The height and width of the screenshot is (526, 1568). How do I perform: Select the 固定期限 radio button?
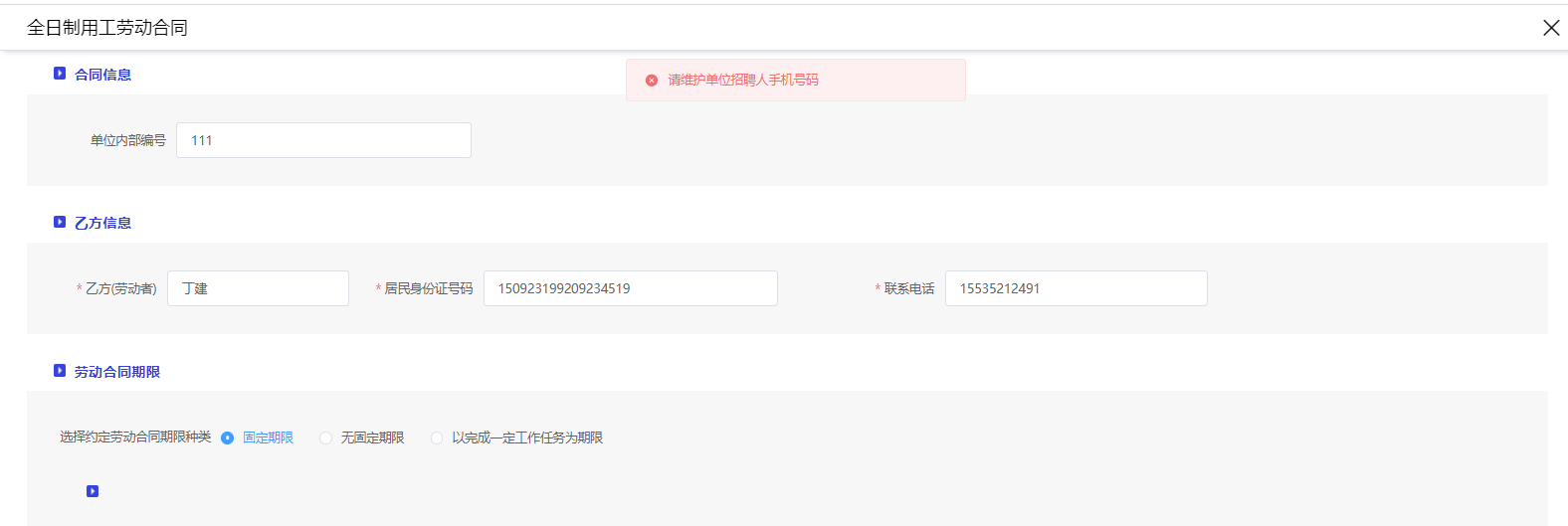pos(228,438)
